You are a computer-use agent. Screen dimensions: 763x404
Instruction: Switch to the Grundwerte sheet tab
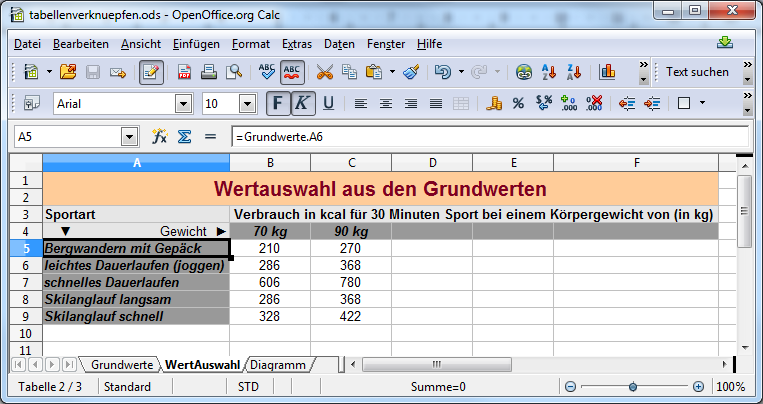(121, 365)
